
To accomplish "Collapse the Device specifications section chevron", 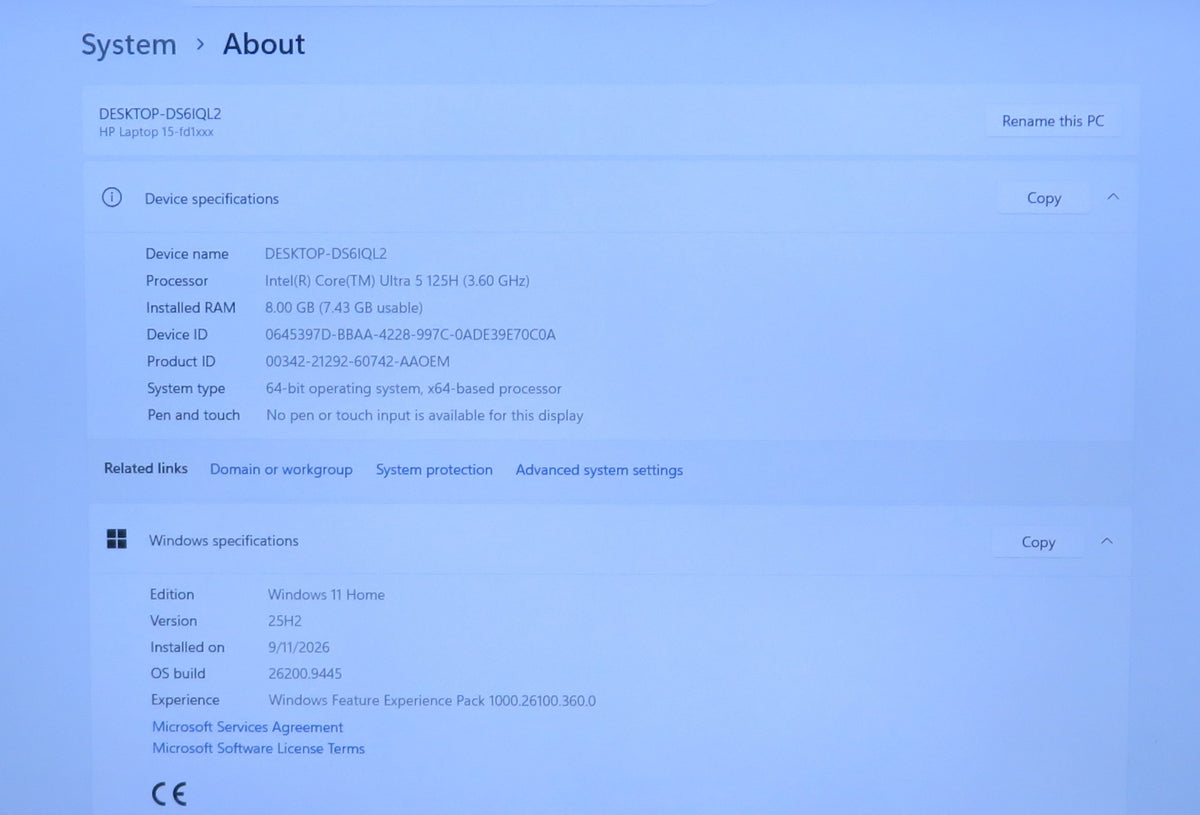I will coord(1113,197).
